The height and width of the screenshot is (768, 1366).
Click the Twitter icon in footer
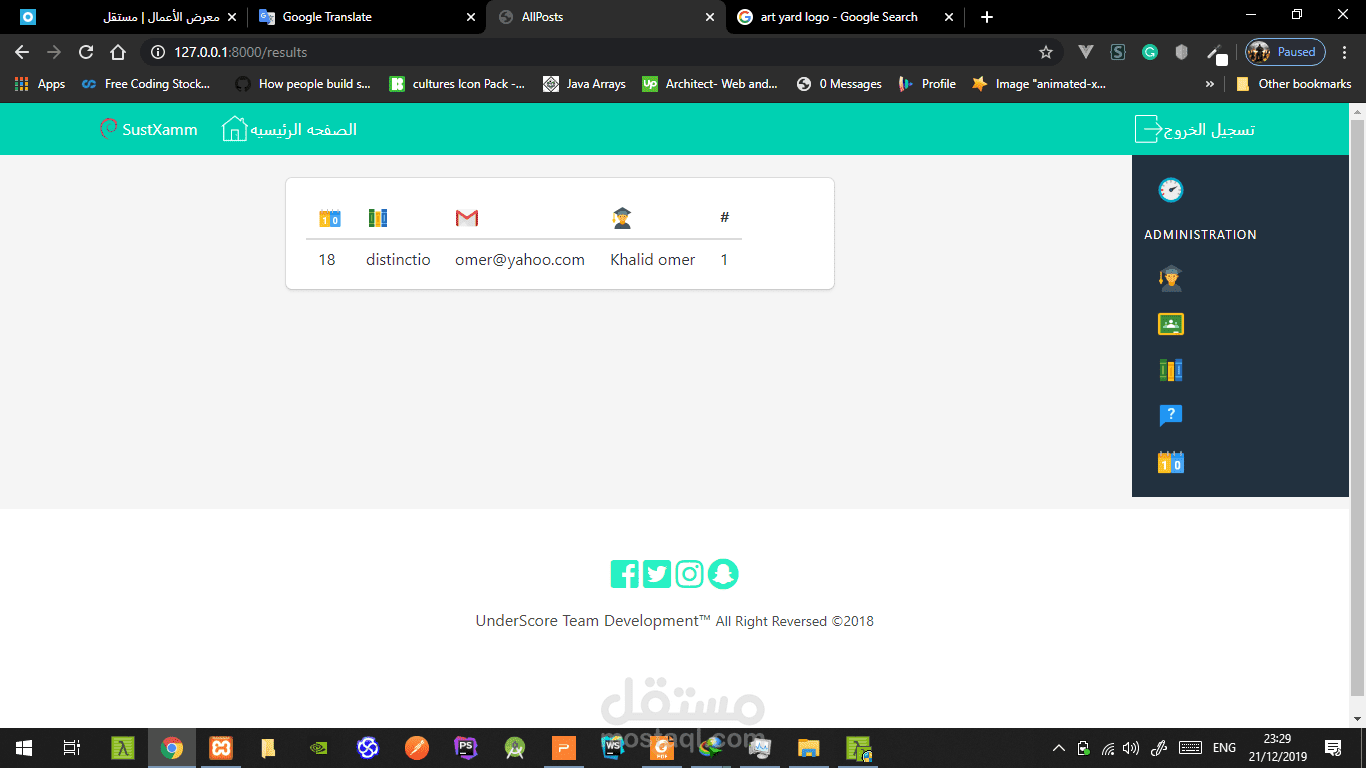[657, 574]
